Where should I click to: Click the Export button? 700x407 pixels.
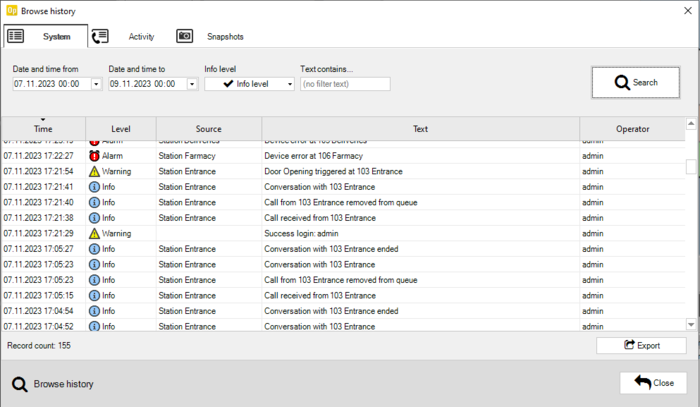(641, 345)
